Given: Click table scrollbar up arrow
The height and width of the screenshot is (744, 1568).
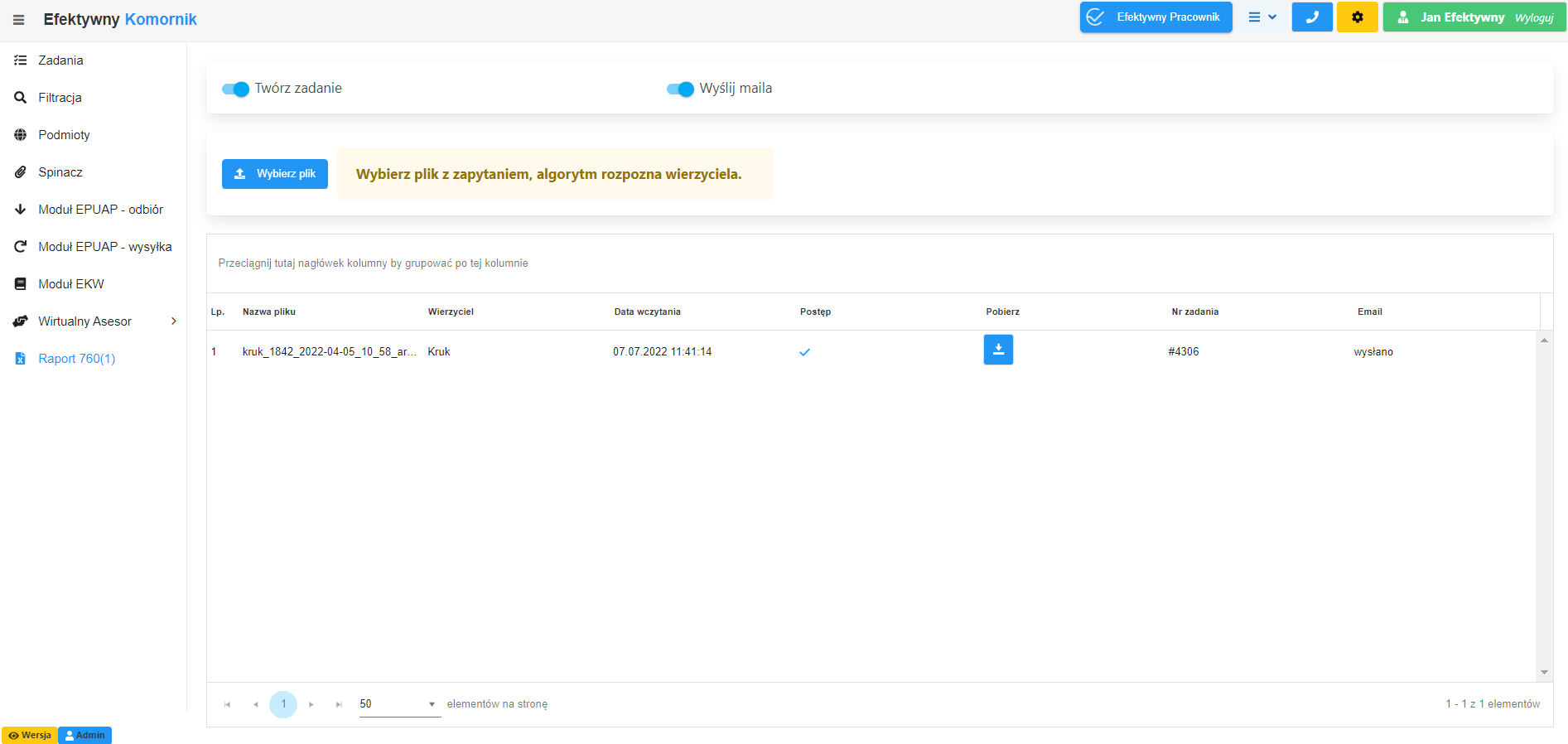Looking at the screenshot, I should click(1544, 340).
